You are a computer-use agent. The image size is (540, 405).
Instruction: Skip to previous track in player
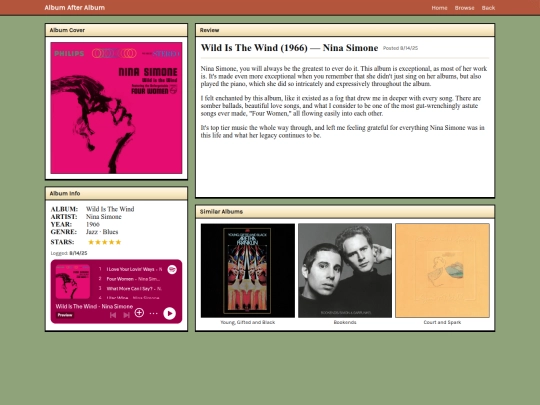tap(113, 315)
